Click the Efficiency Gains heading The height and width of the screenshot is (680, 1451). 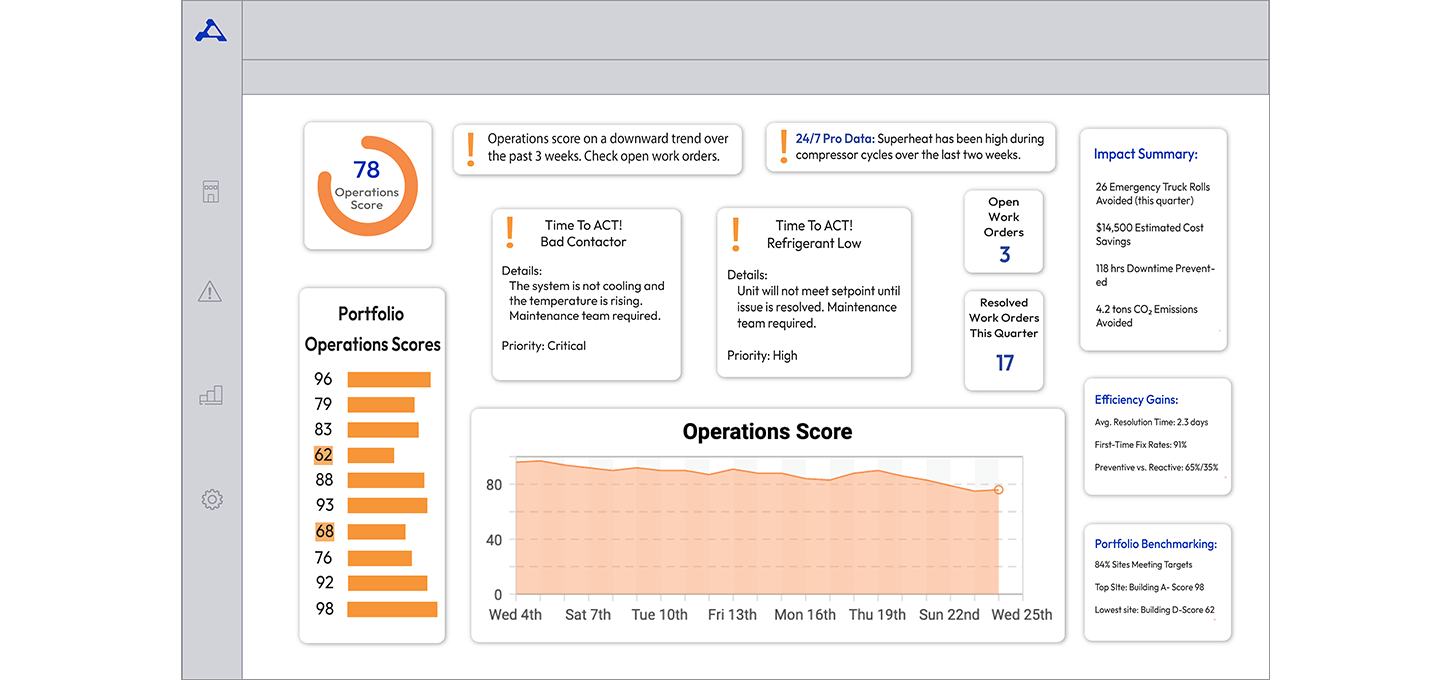coord(1136,399)
